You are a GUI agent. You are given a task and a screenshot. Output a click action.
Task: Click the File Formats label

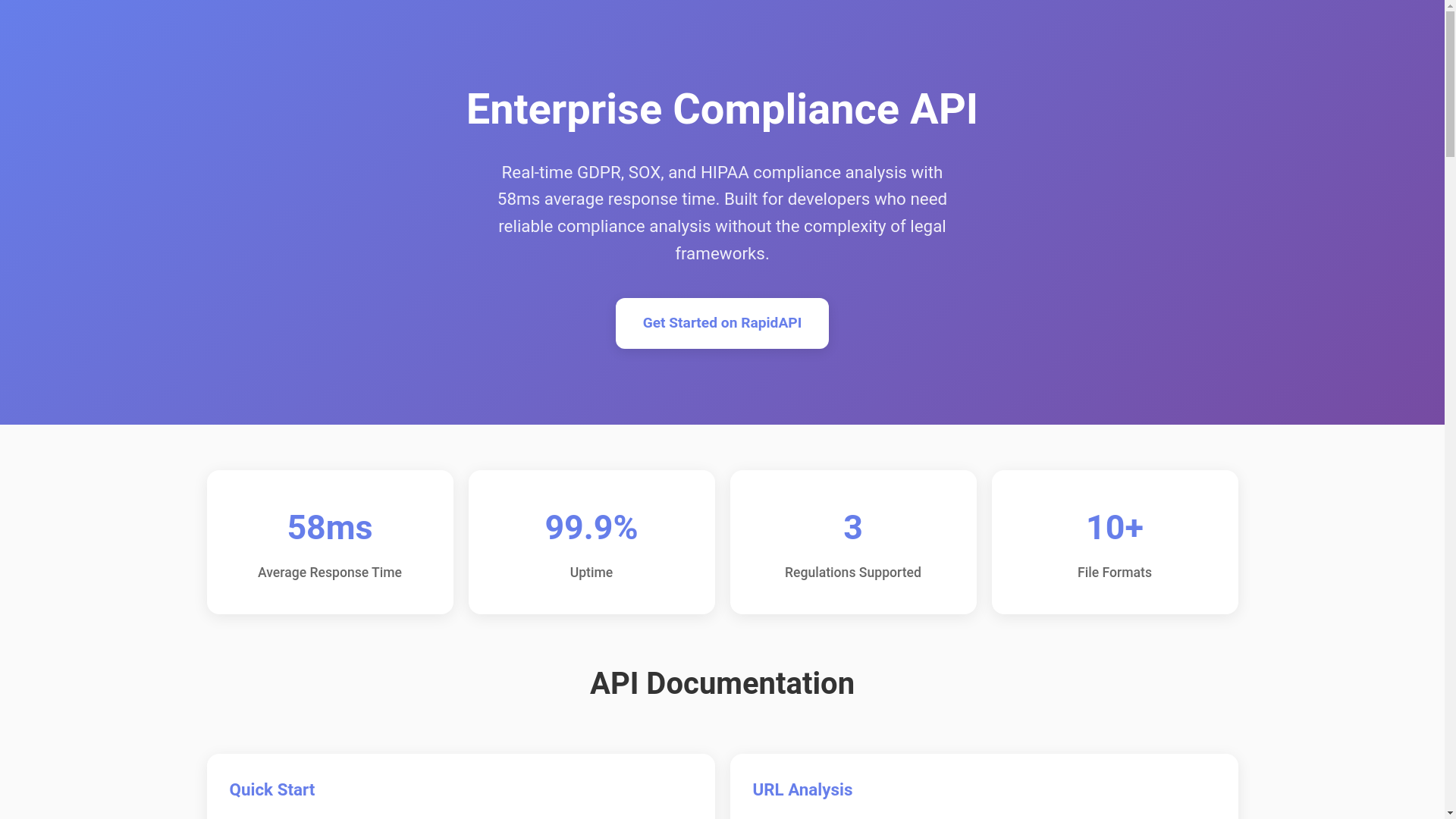coord(1115,573)
